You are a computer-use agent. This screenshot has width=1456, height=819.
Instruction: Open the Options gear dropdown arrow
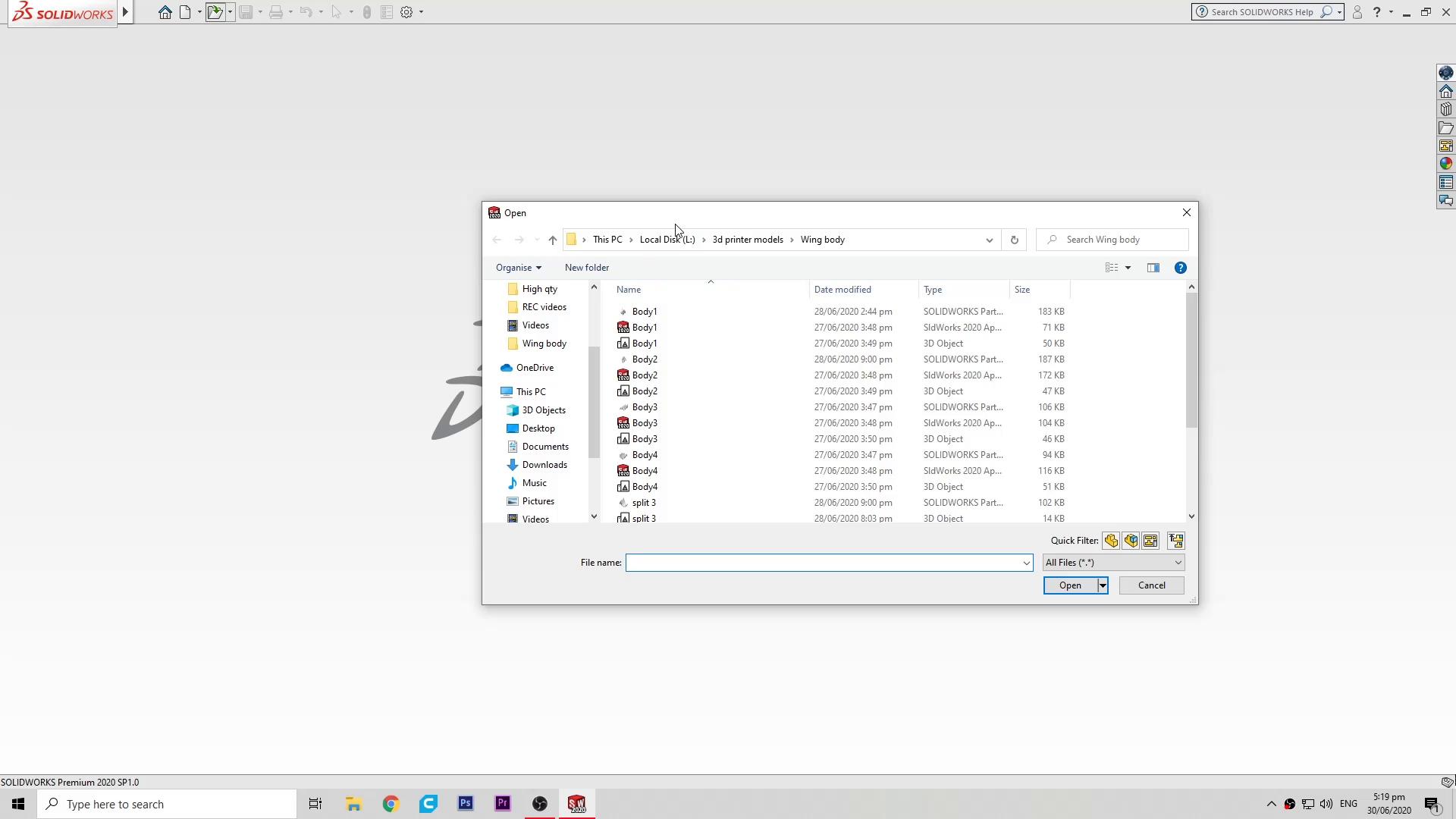421,12
